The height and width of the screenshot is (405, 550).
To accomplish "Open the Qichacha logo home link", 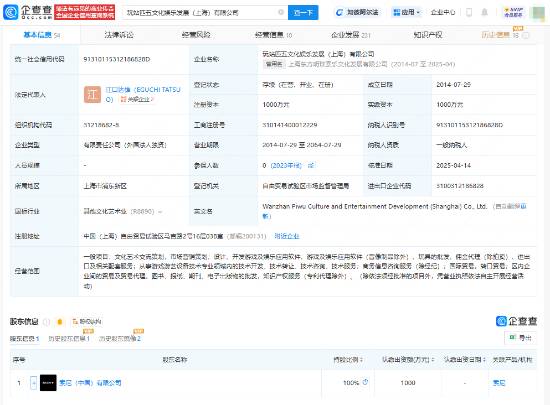I will click(27, 12).
